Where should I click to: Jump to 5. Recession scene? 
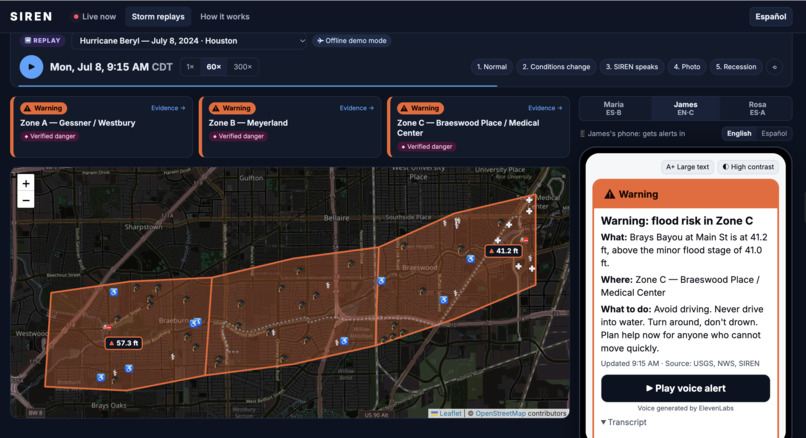point(736,67)
